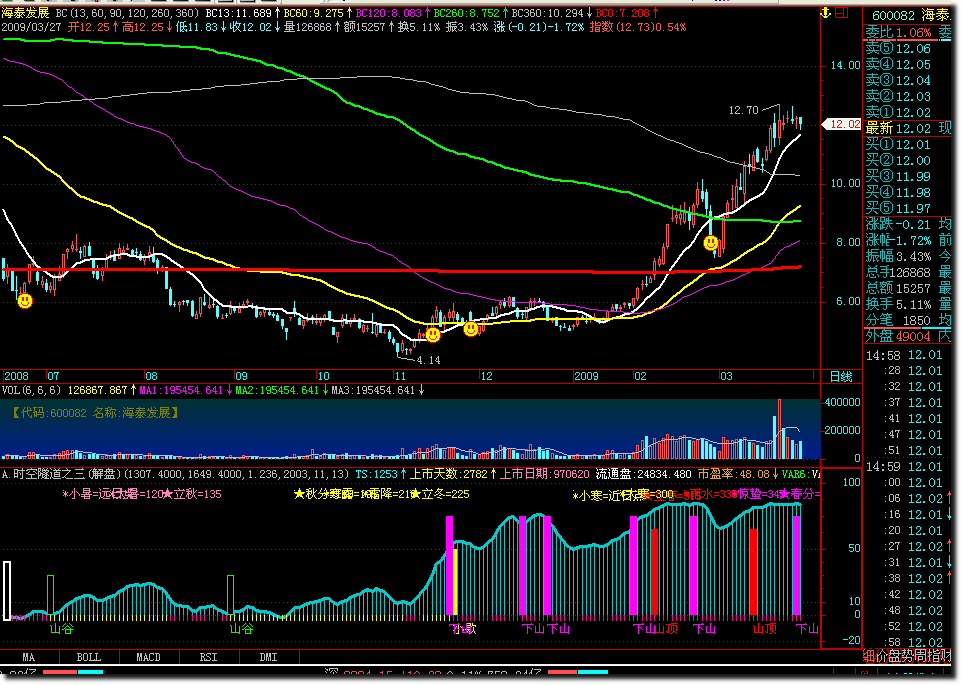
Task: Click the yellow bar above the 补款 label
Action: click(x=455, y=582)
